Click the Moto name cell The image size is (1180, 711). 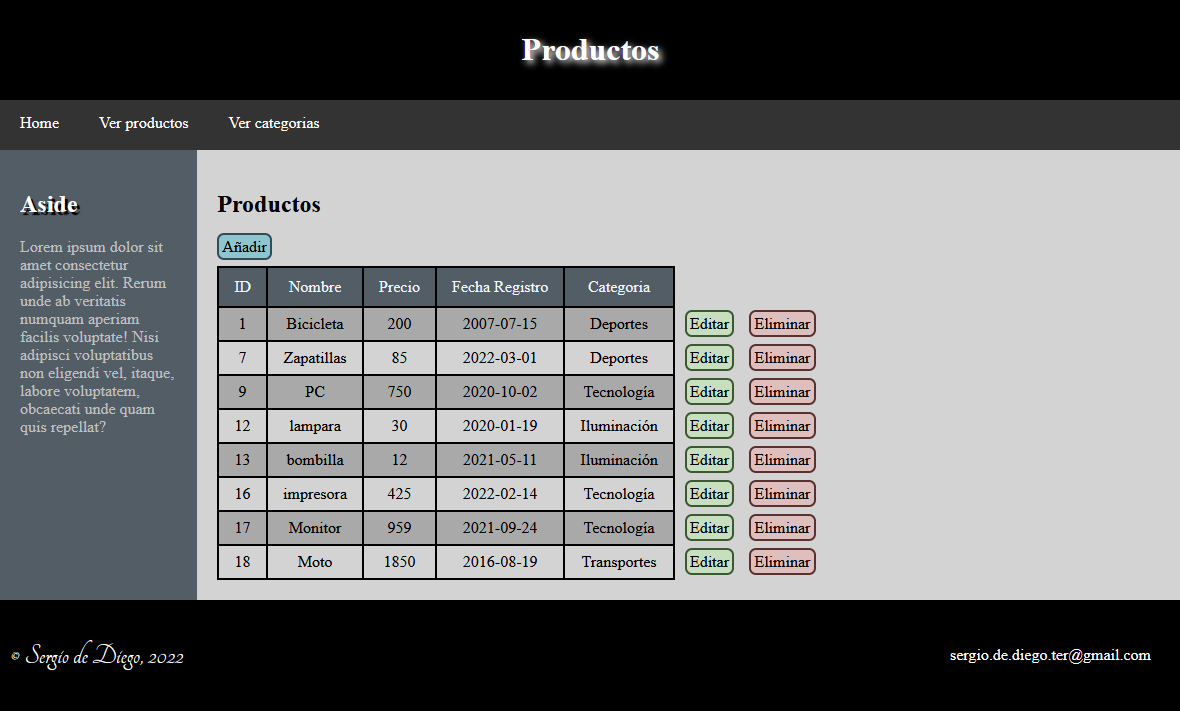(315, 562)
